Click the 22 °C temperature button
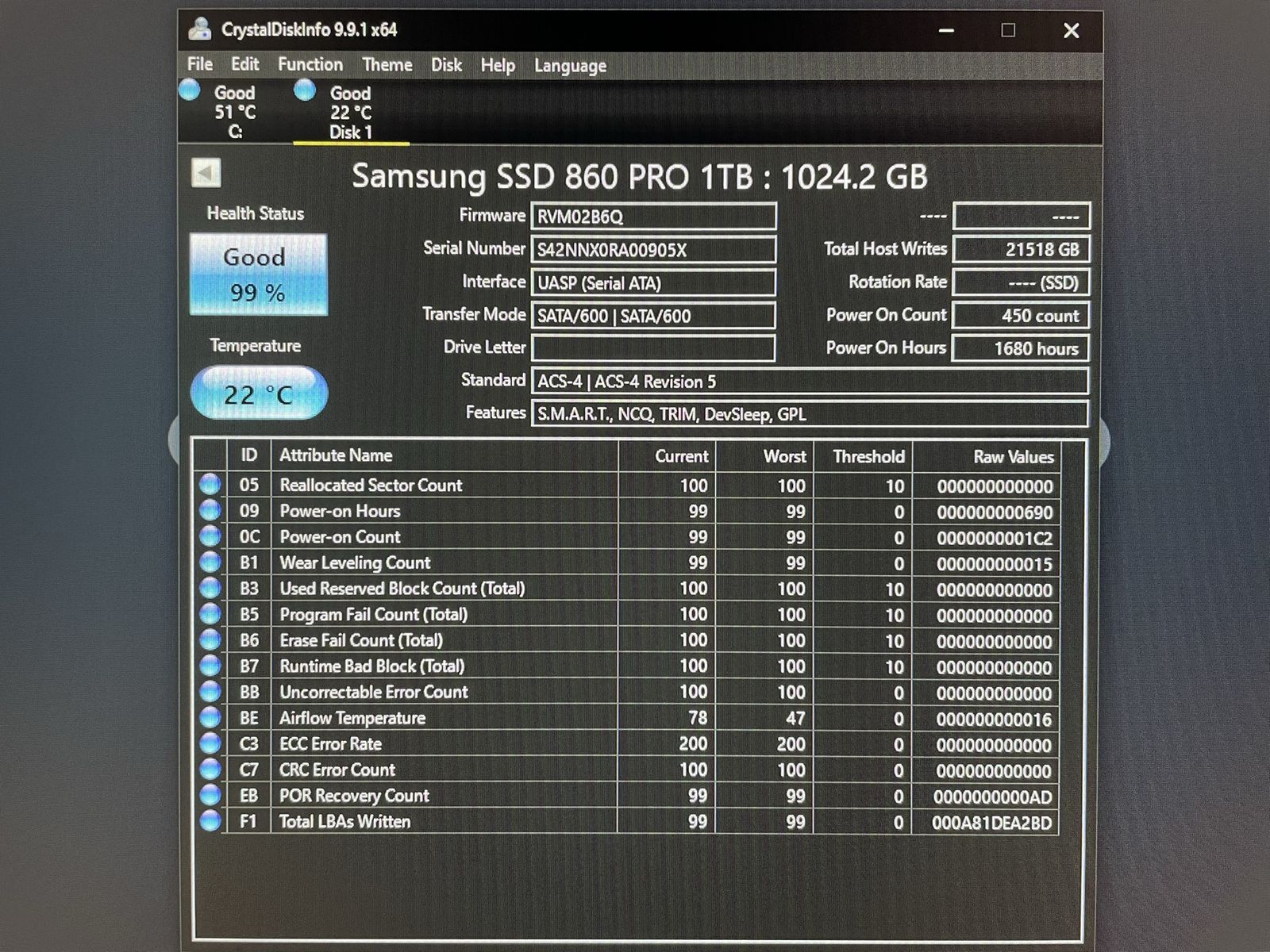Screen dimensions: 1270x952 coord(259,393)
